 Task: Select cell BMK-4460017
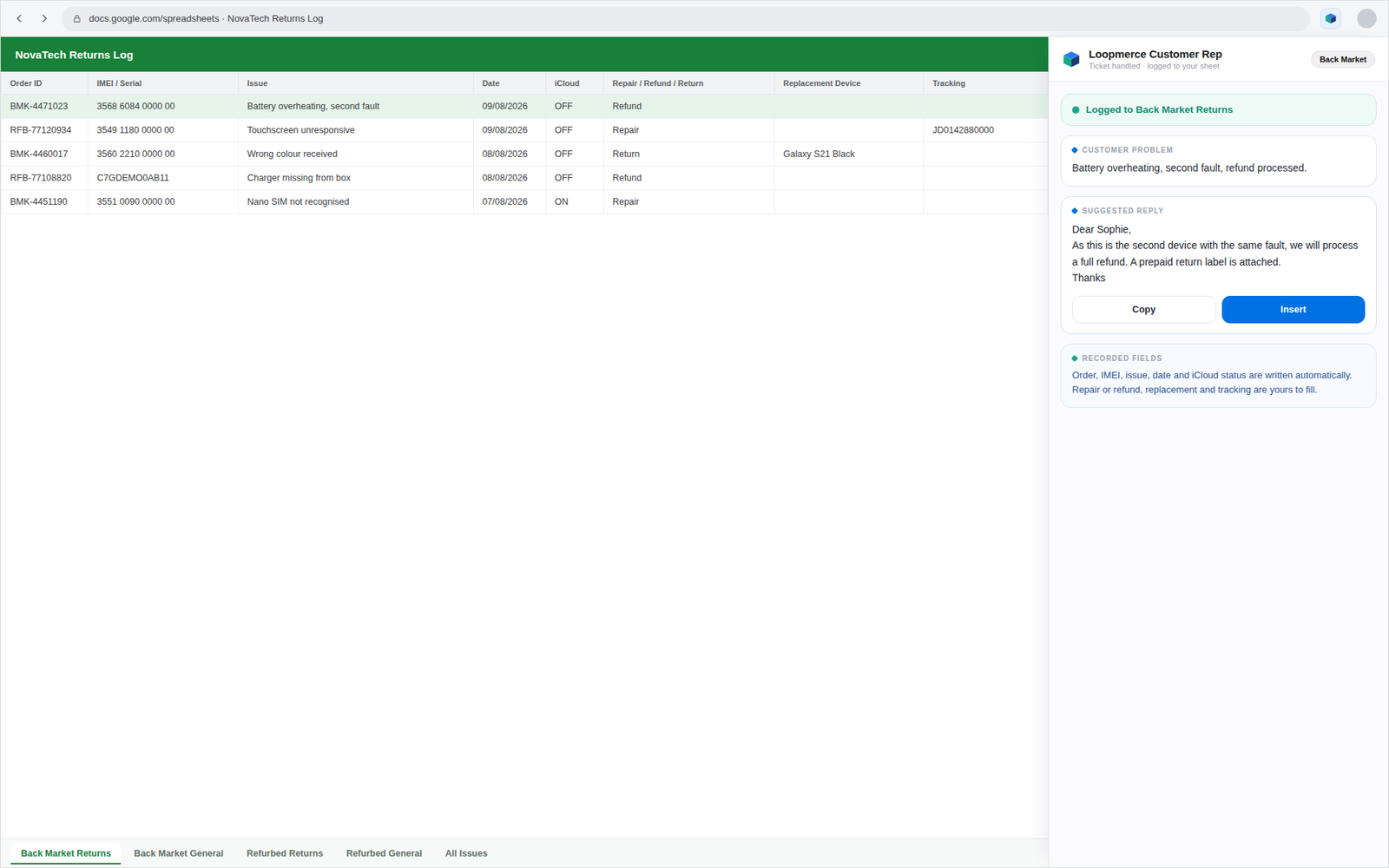(x=44, y=154)
